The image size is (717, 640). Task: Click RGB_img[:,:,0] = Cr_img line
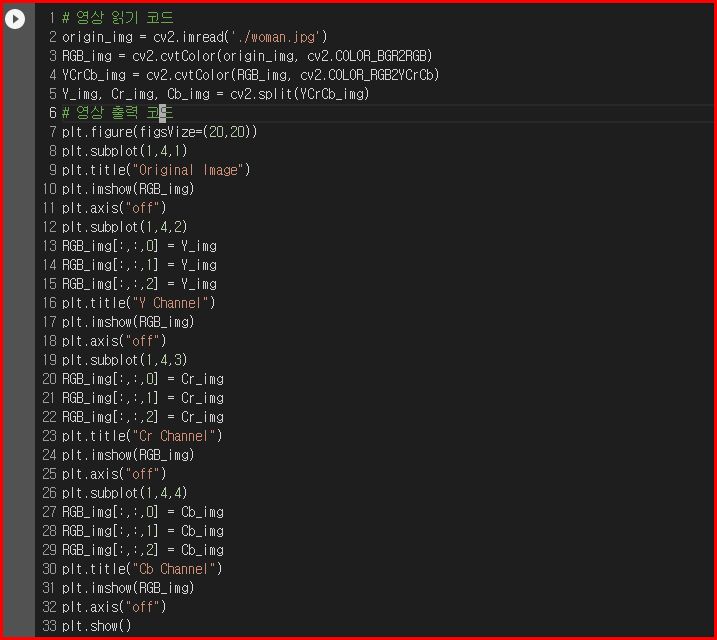pyautogui.click(x=143, y=379)
